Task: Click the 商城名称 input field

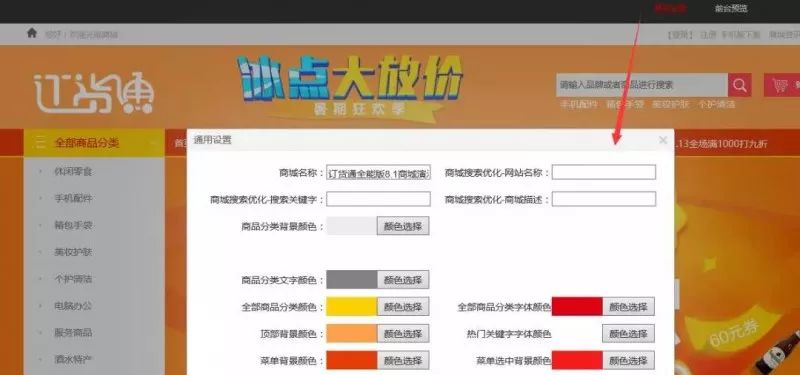Action: 379,172
